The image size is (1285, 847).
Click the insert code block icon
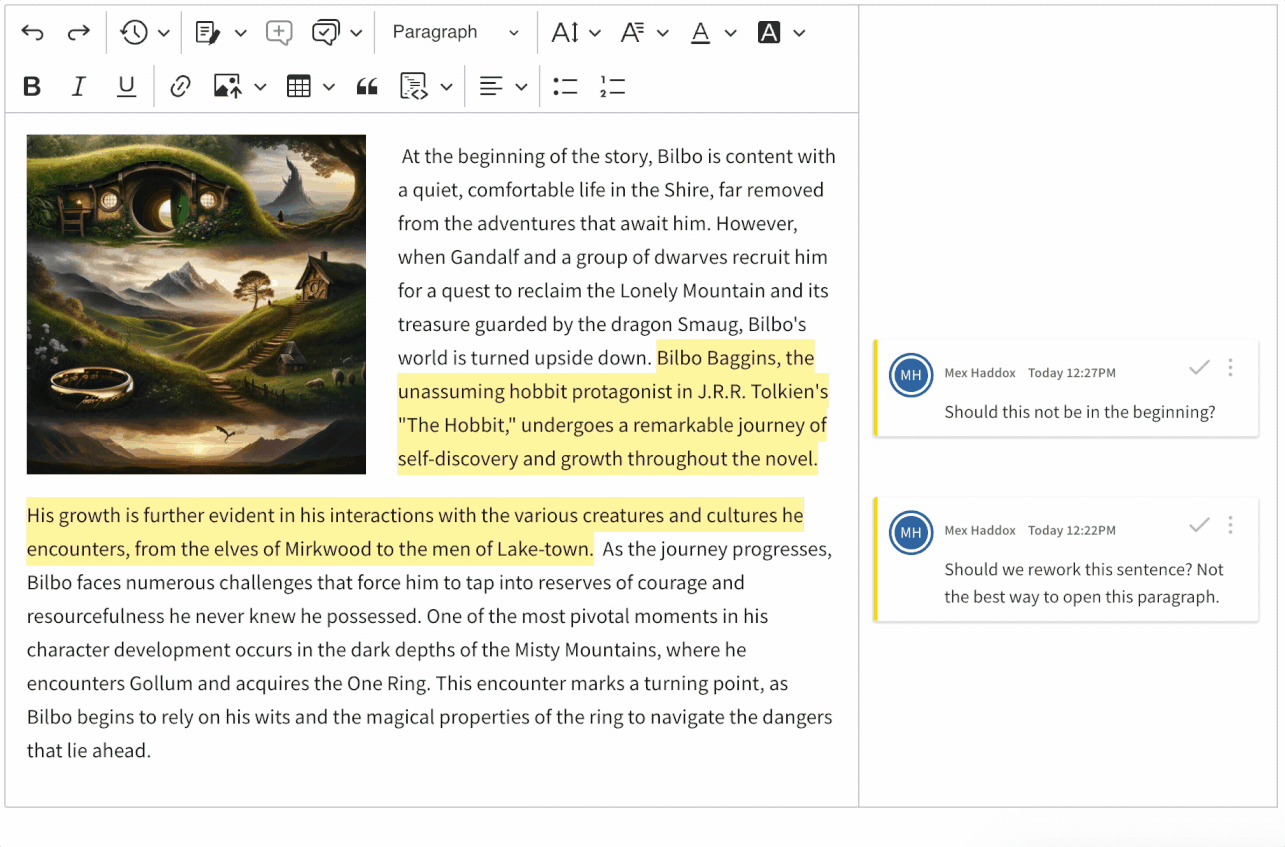point(414,87)
